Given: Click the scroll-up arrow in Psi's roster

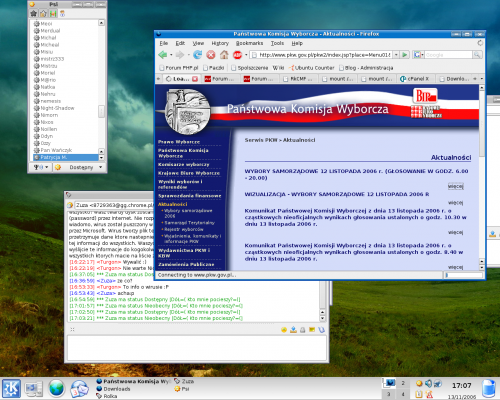Looking at the screenshot, I should pos(101,23).
